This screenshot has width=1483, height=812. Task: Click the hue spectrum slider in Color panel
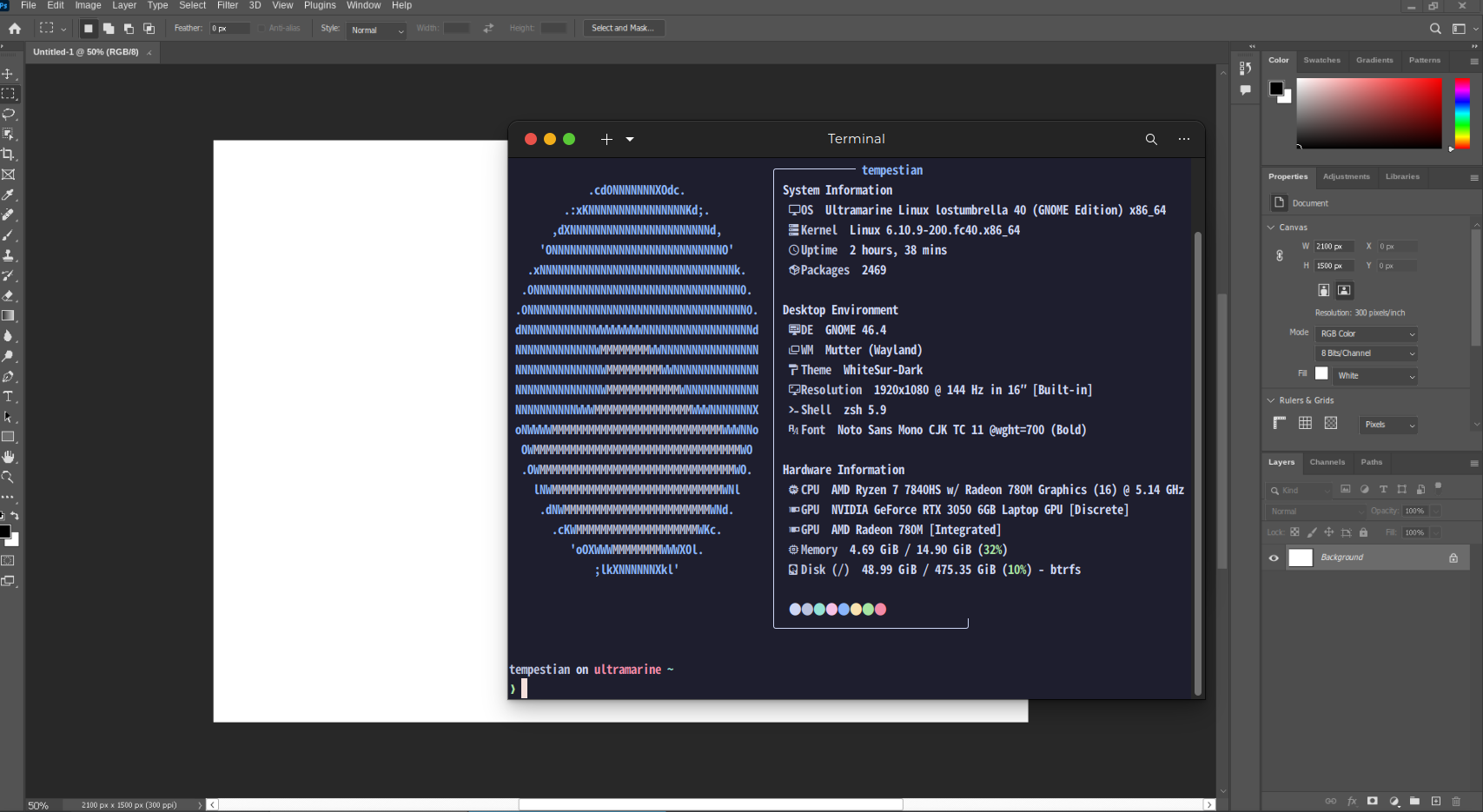[1462, 113]
